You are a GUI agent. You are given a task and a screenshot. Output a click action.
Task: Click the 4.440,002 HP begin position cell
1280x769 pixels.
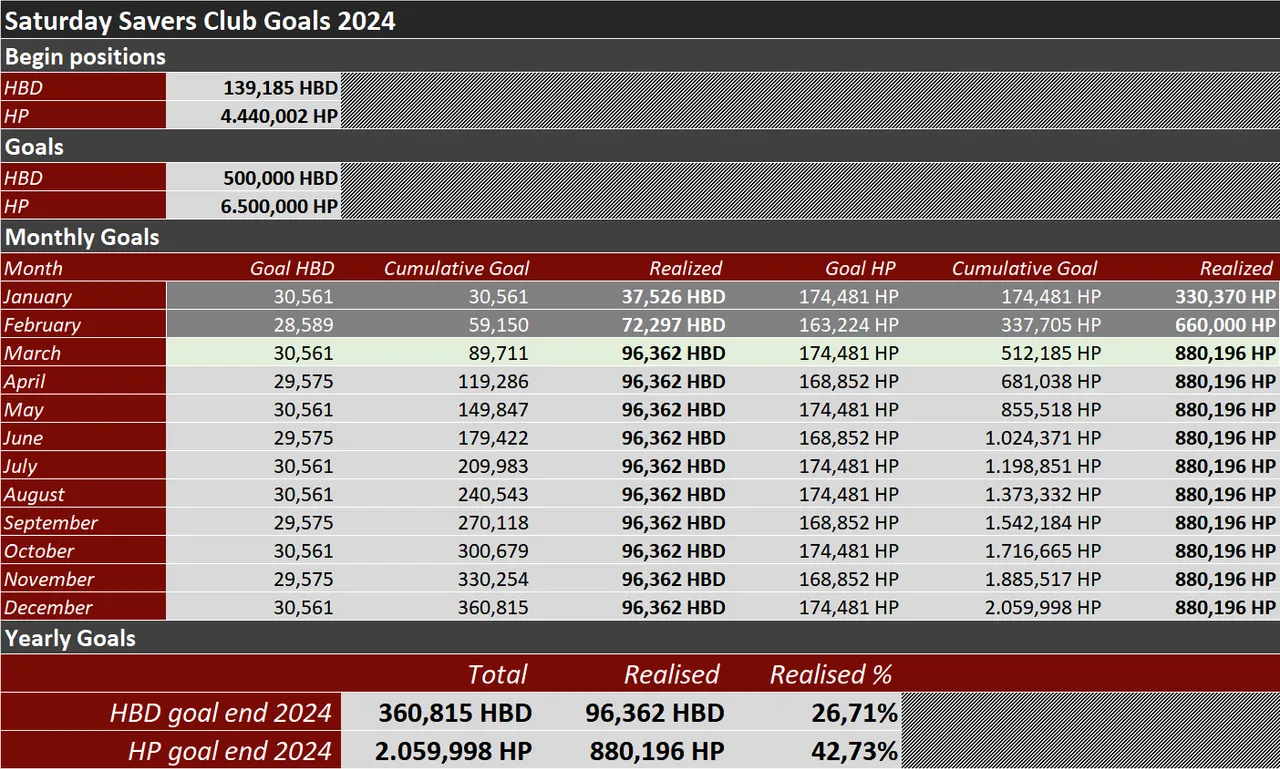coord(254,116)
